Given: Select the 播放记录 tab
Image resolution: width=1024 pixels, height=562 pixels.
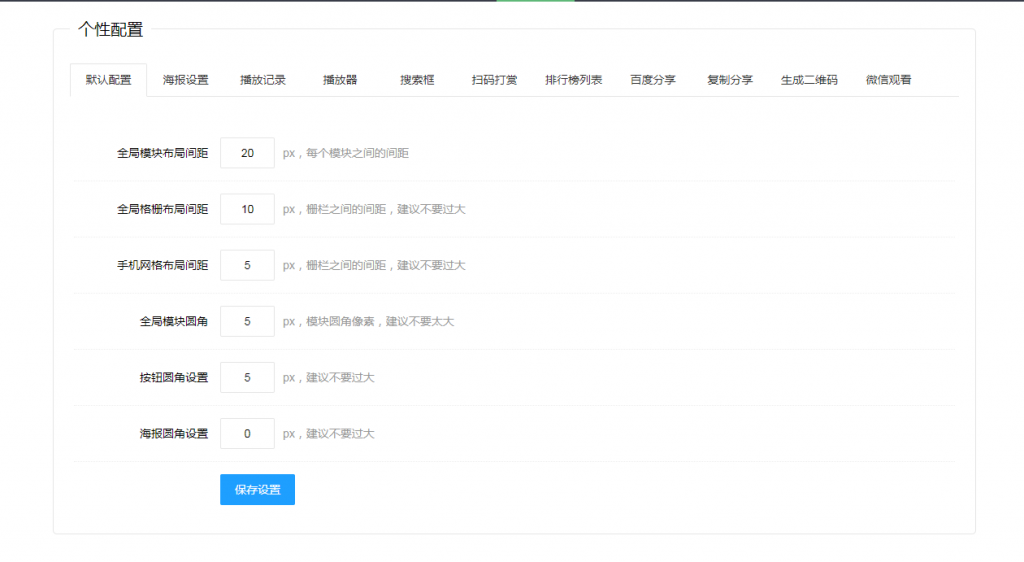Looking at the screenshot, I should (x=263, y=80).
